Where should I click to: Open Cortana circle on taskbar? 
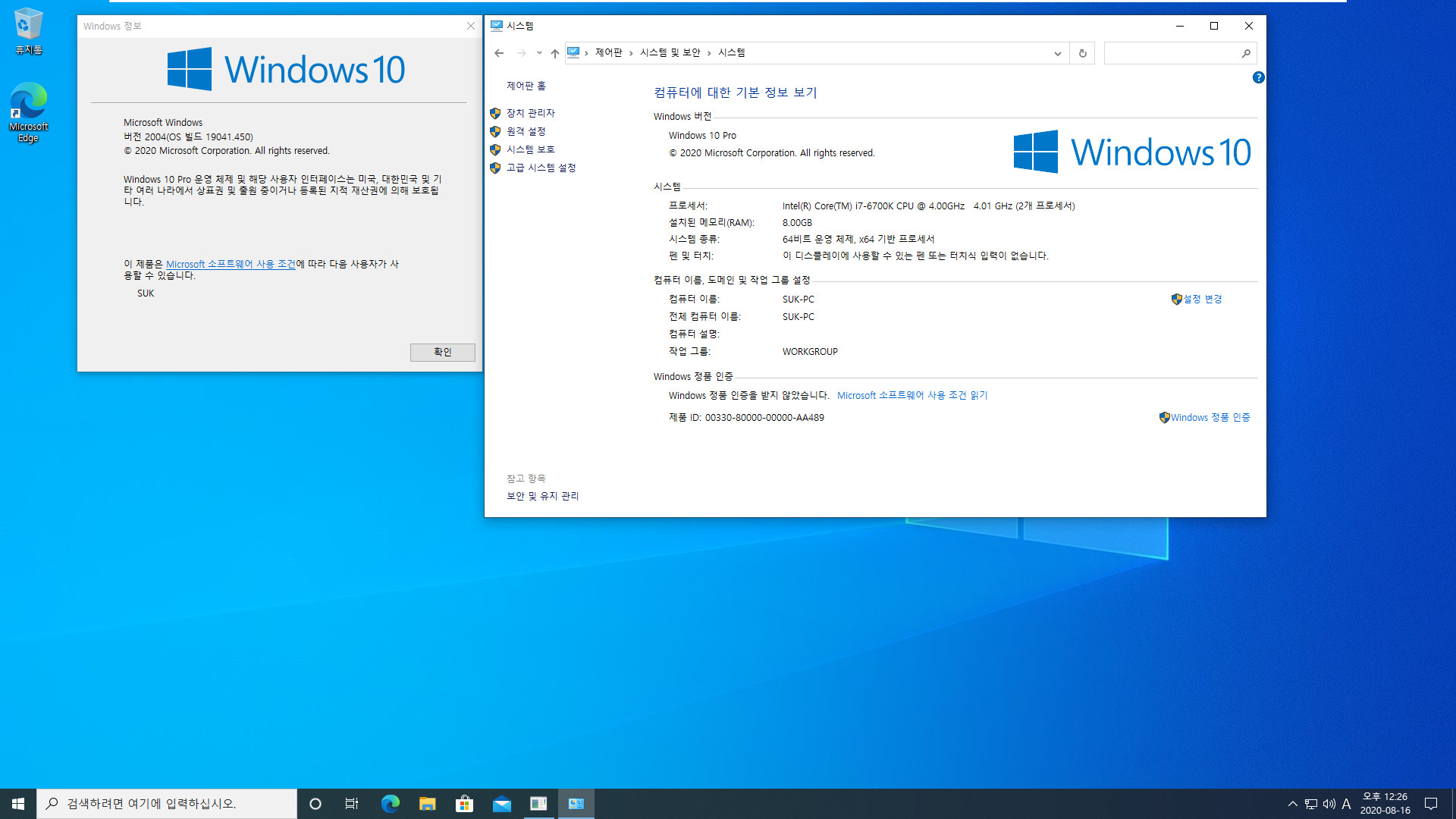315,804
